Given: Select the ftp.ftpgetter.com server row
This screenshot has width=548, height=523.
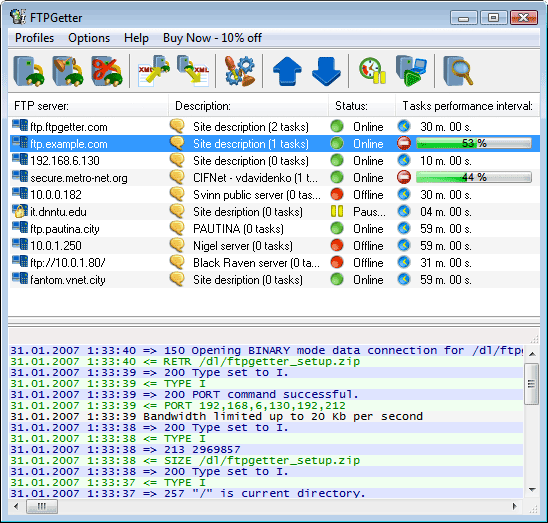Looking at the screenshot, I should [275, 126].
